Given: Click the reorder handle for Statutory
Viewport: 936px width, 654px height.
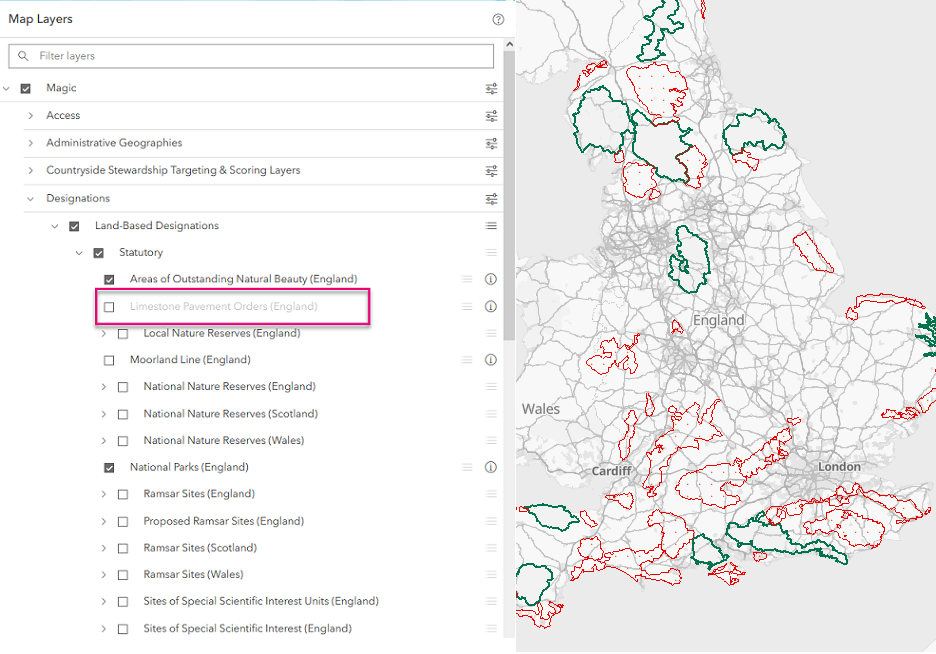Looking at the screenshot, I should [491, 252].
